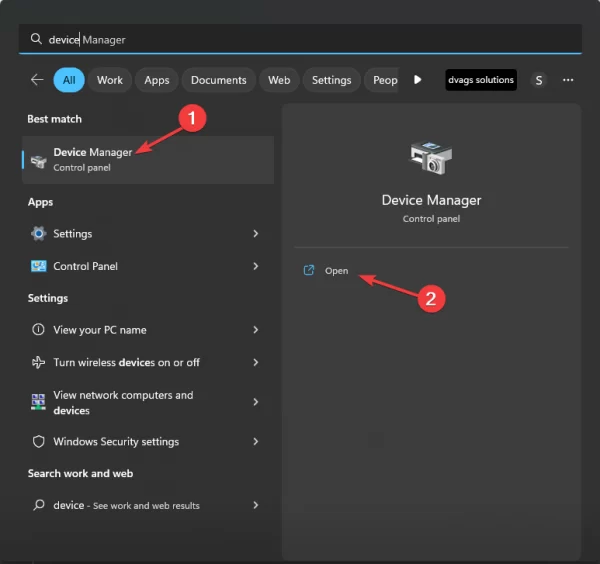This screenshot has width=600, height=564.
Task: Switch to the Web filter tab
Action: point(279,80)
